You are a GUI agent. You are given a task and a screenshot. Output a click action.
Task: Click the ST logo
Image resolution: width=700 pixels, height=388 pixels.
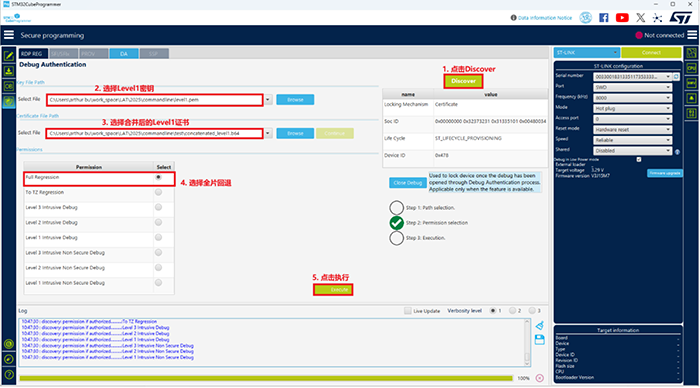click(x=680, y=17)
